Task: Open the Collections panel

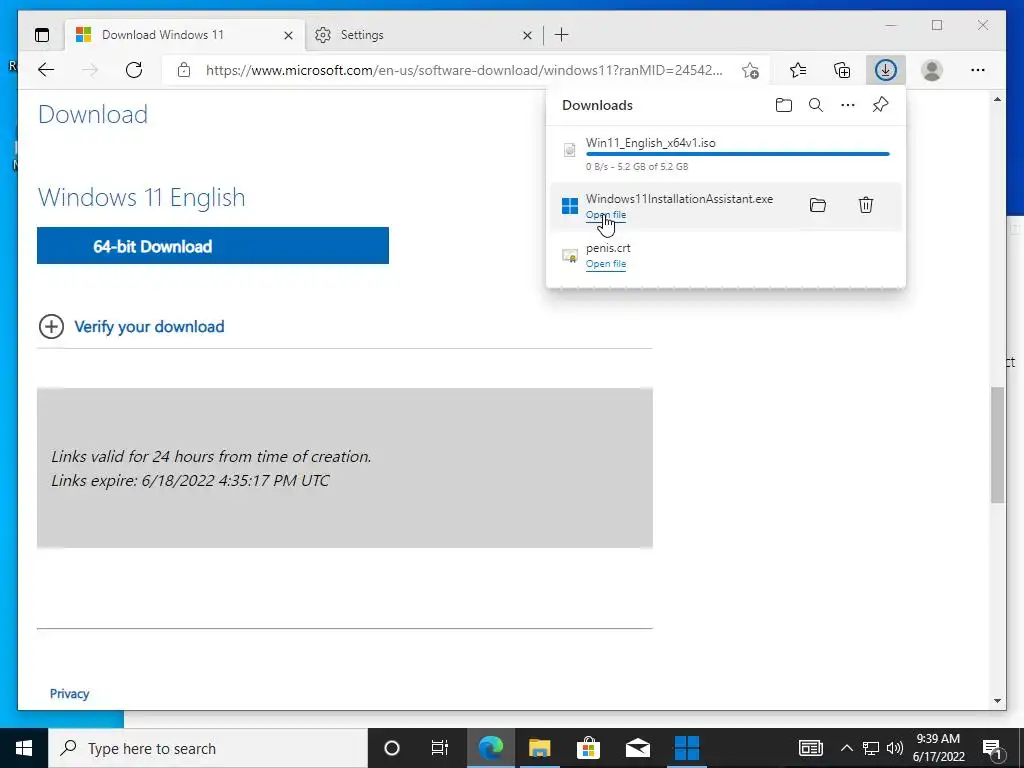Action: (842, 70)
